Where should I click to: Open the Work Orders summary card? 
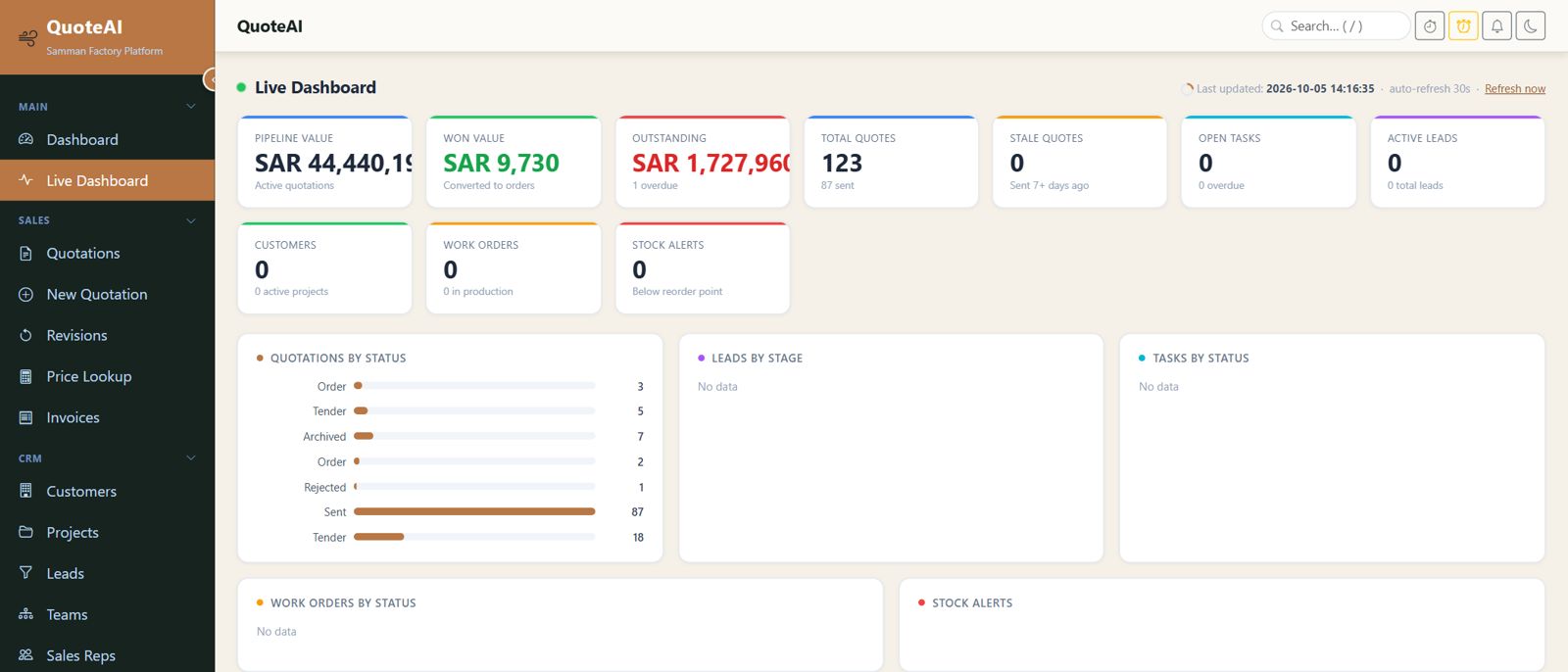[x=514, y=268]
